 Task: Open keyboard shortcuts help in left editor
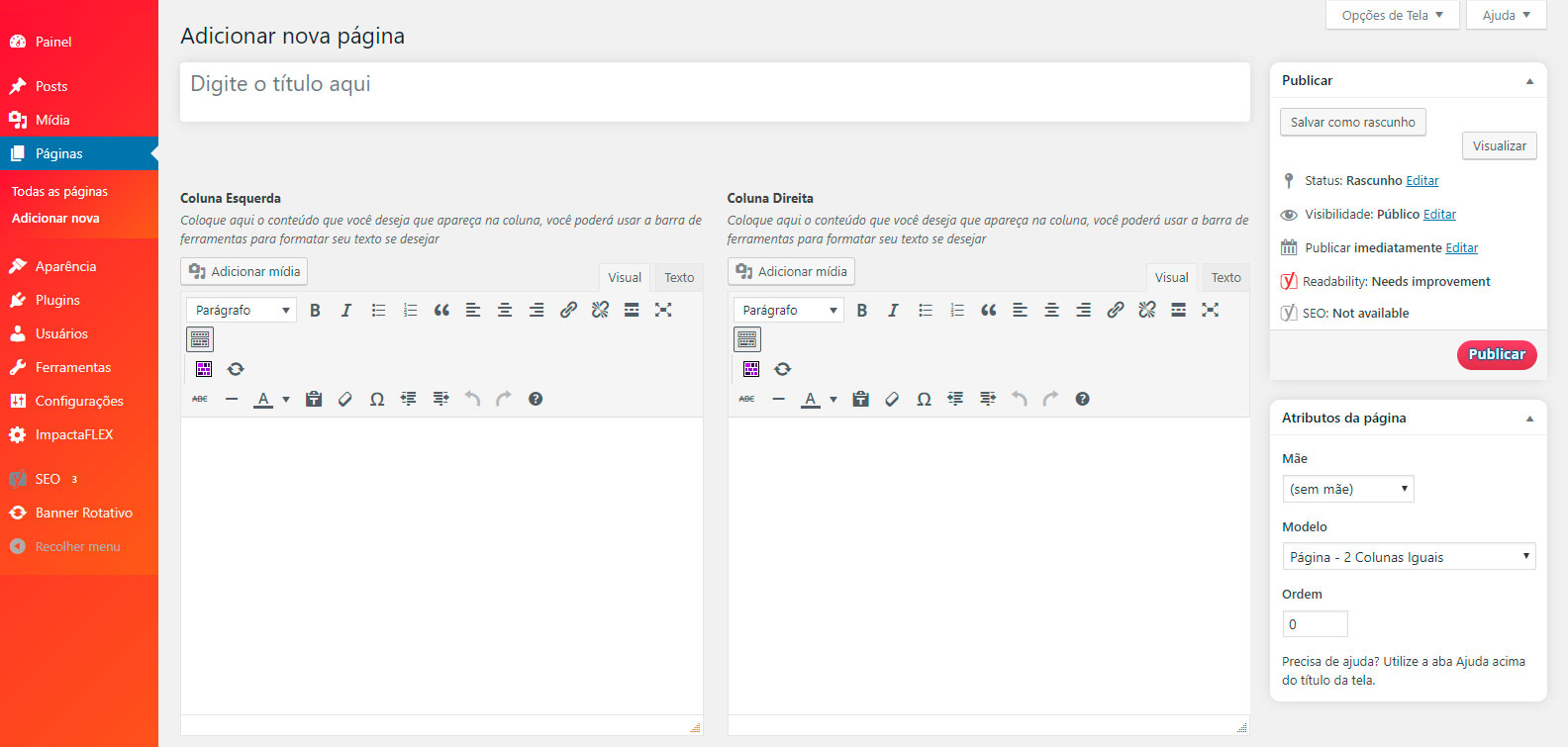[536, 399]
